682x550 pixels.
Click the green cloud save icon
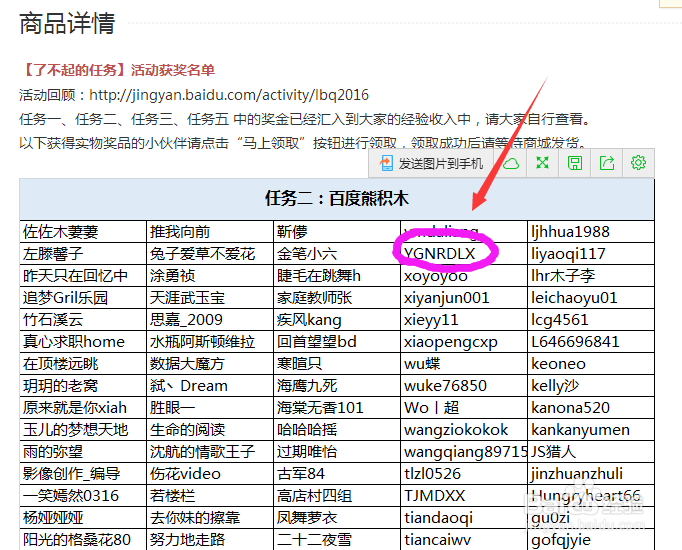pos(511,163)
